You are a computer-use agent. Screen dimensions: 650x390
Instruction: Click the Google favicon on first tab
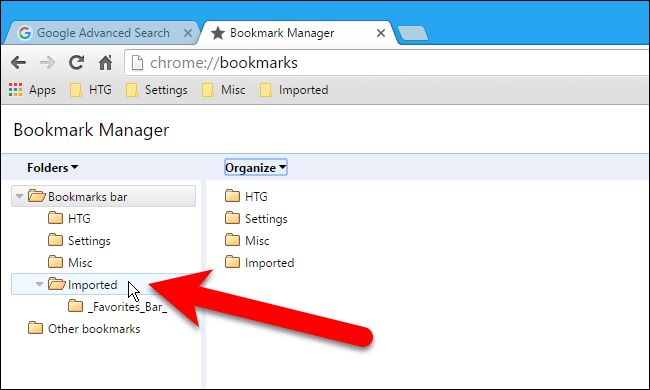pos(25,33)
